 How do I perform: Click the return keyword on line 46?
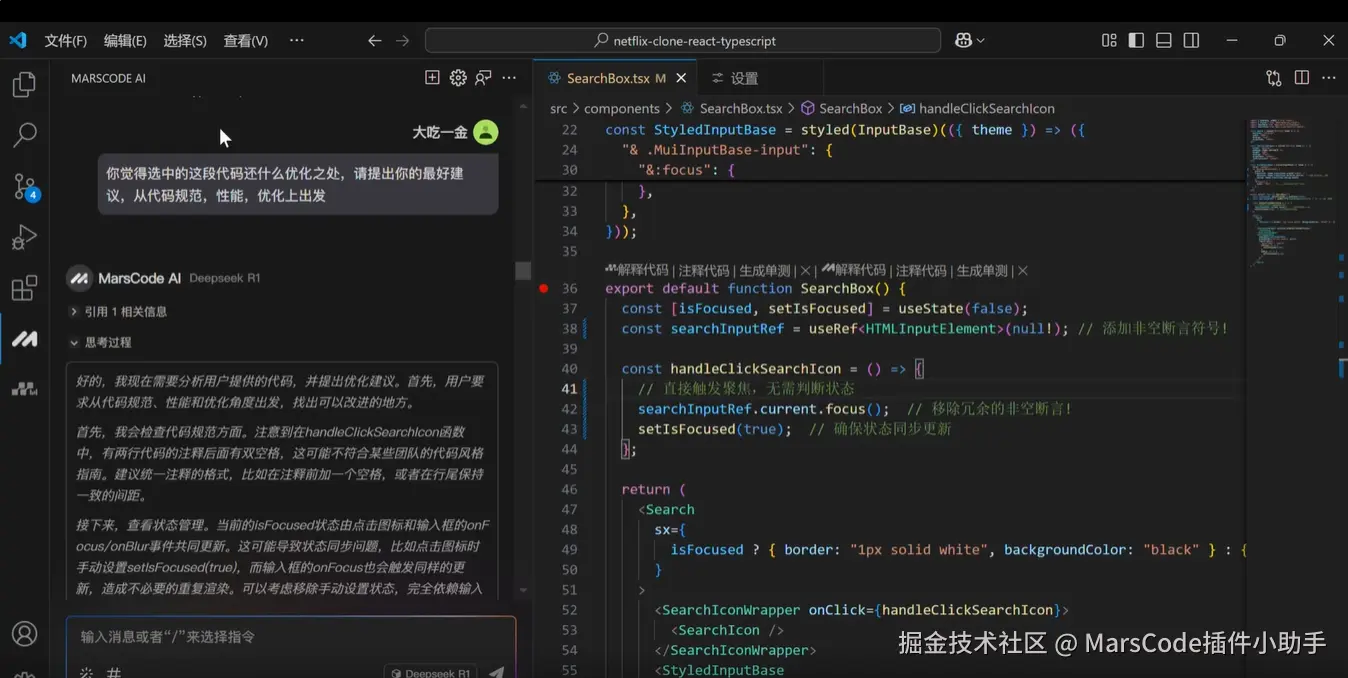click(x=646, y=490)
